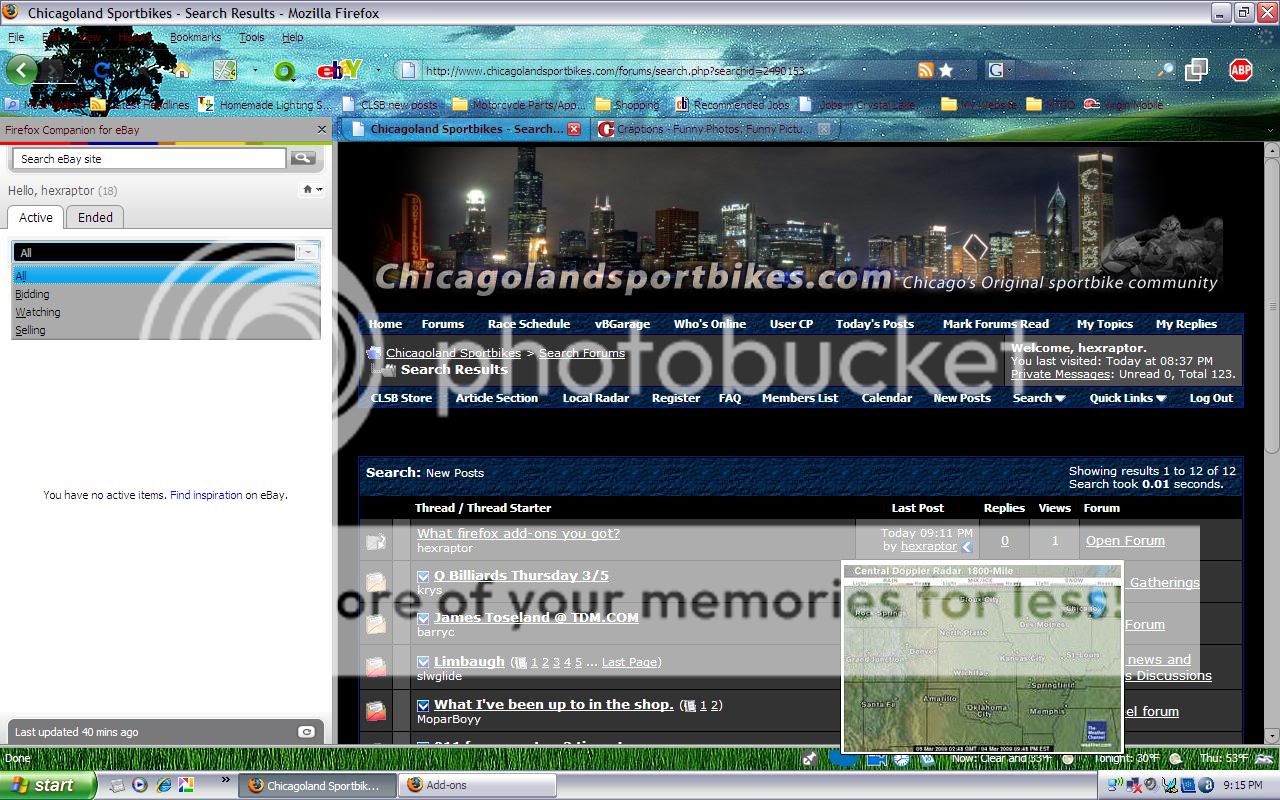Open the Local Radar nav link
1280x800 pixels.
[596, 398]
